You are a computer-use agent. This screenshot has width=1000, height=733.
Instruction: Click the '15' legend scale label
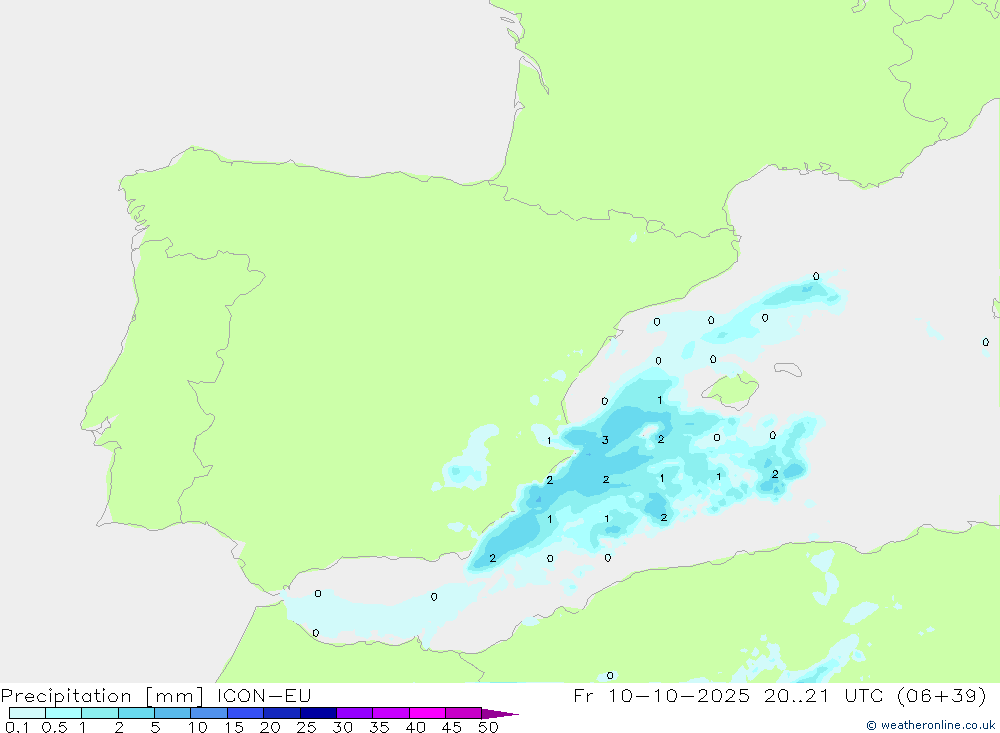pyautogui.click(x=234, y=727)
